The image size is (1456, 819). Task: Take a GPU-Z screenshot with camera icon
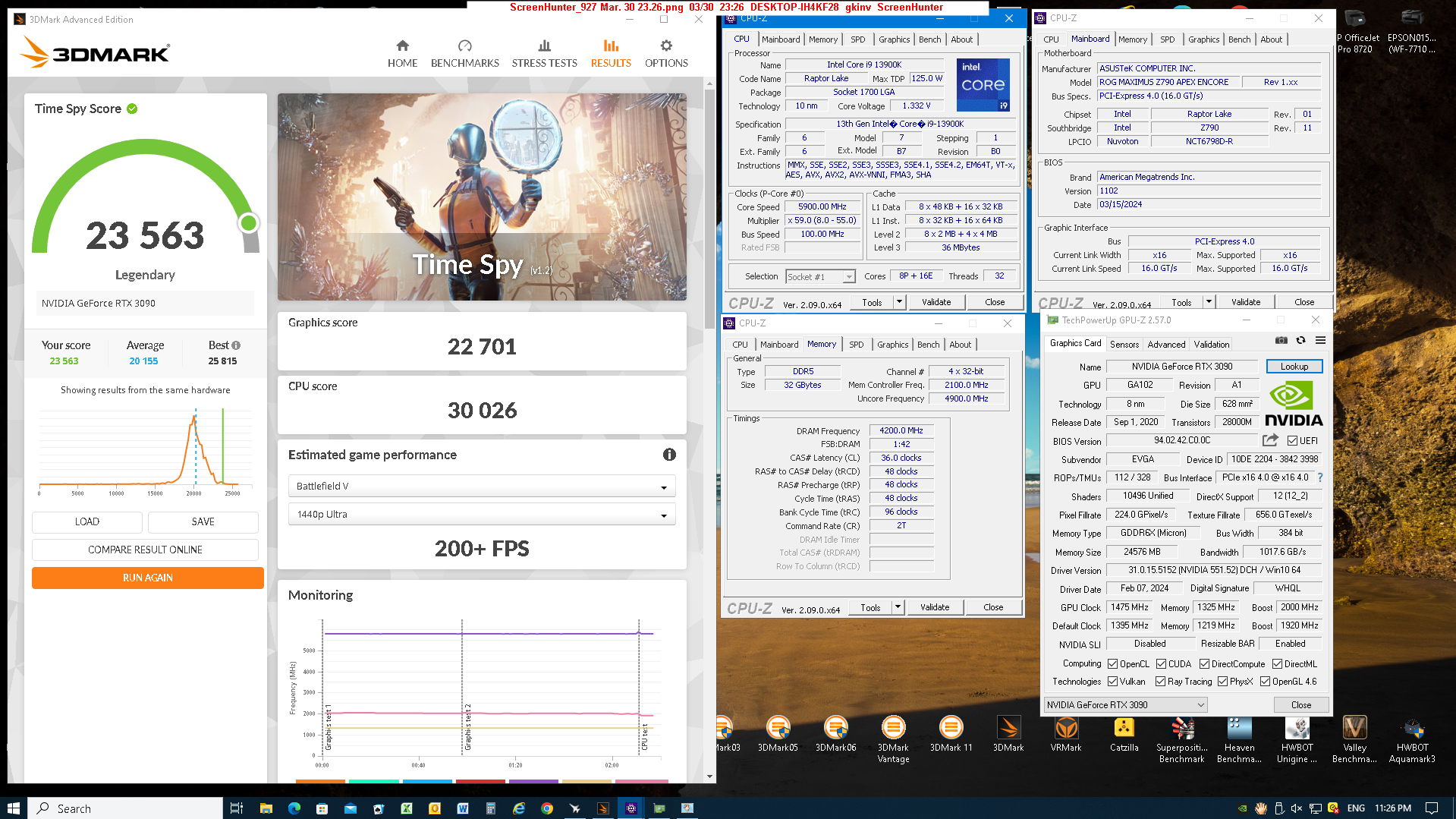tap(1281, 341)
